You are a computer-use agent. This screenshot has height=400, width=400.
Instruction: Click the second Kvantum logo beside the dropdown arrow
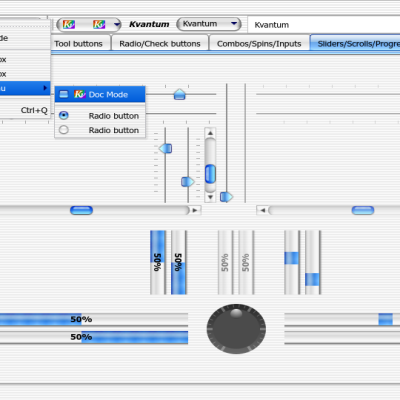pyautogui.click(x=99, y=24)
